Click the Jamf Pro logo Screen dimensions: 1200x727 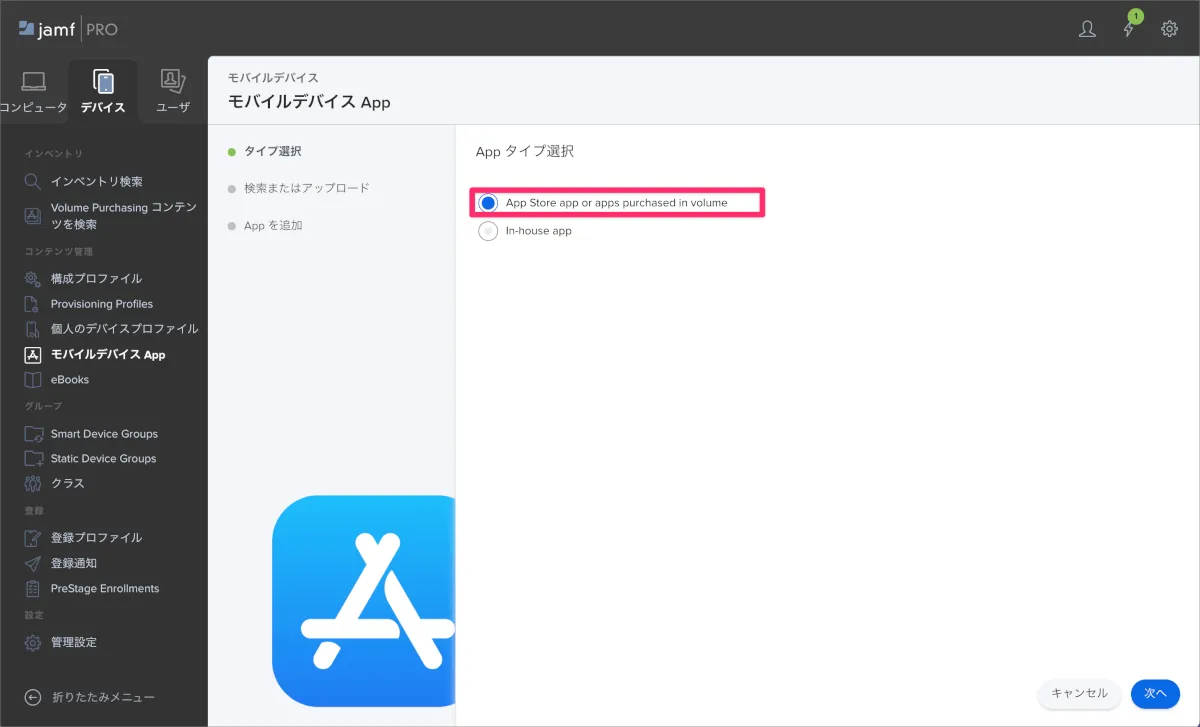(x=68, y=29)
